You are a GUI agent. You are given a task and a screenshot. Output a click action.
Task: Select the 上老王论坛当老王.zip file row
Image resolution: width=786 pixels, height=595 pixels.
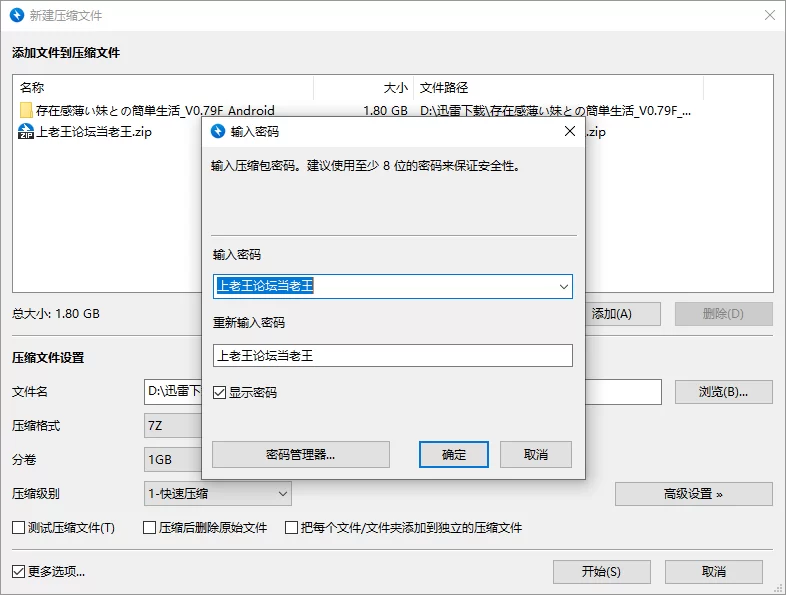click(93, 132)
